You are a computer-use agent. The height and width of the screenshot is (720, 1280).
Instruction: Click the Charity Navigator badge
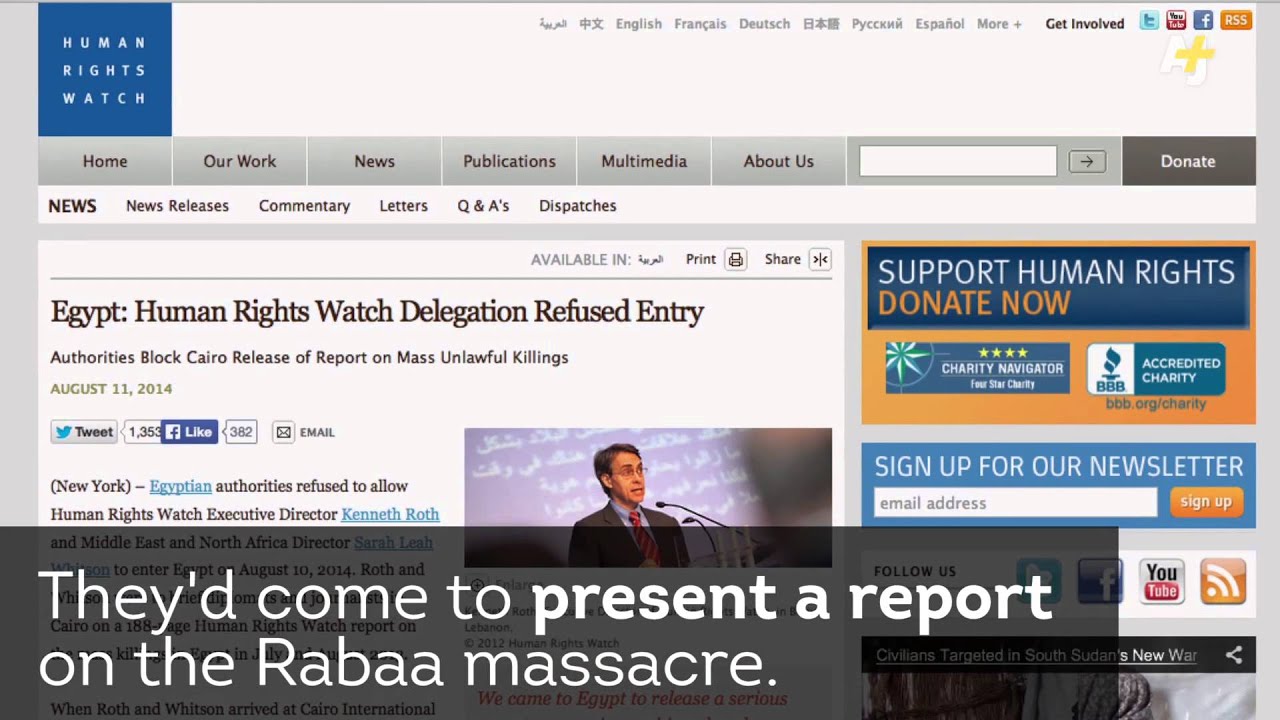pyautogui.click(x=977, y=368)
